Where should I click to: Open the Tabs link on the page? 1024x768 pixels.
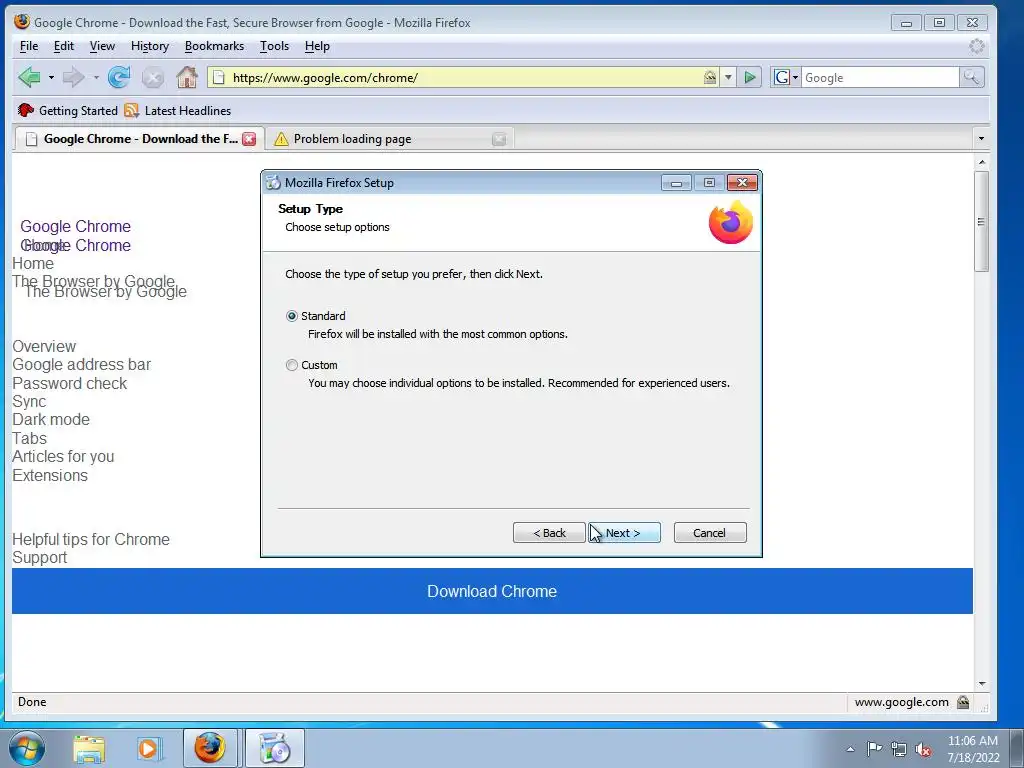tap(29, 438)
